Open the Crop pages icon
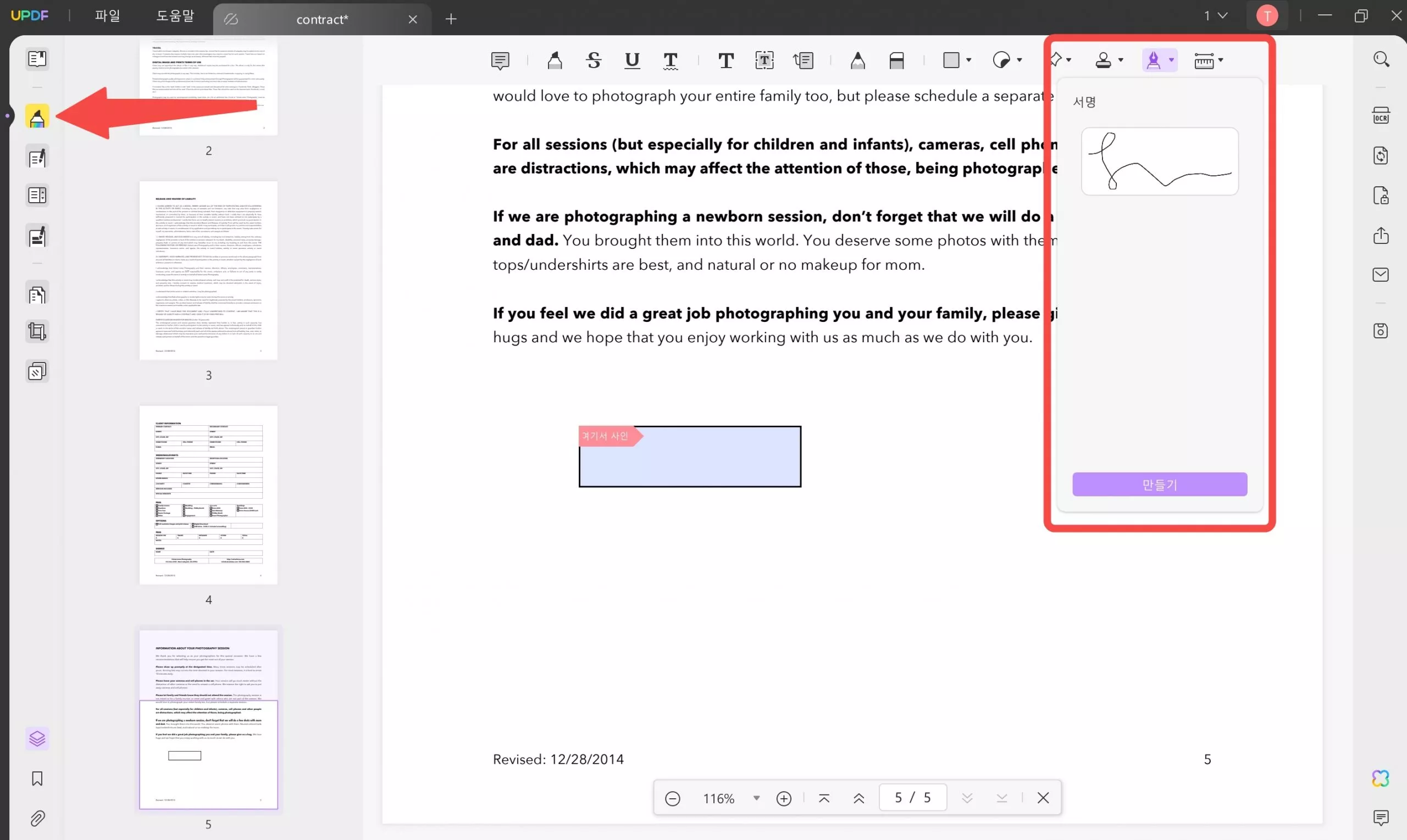 pos(37,332)
